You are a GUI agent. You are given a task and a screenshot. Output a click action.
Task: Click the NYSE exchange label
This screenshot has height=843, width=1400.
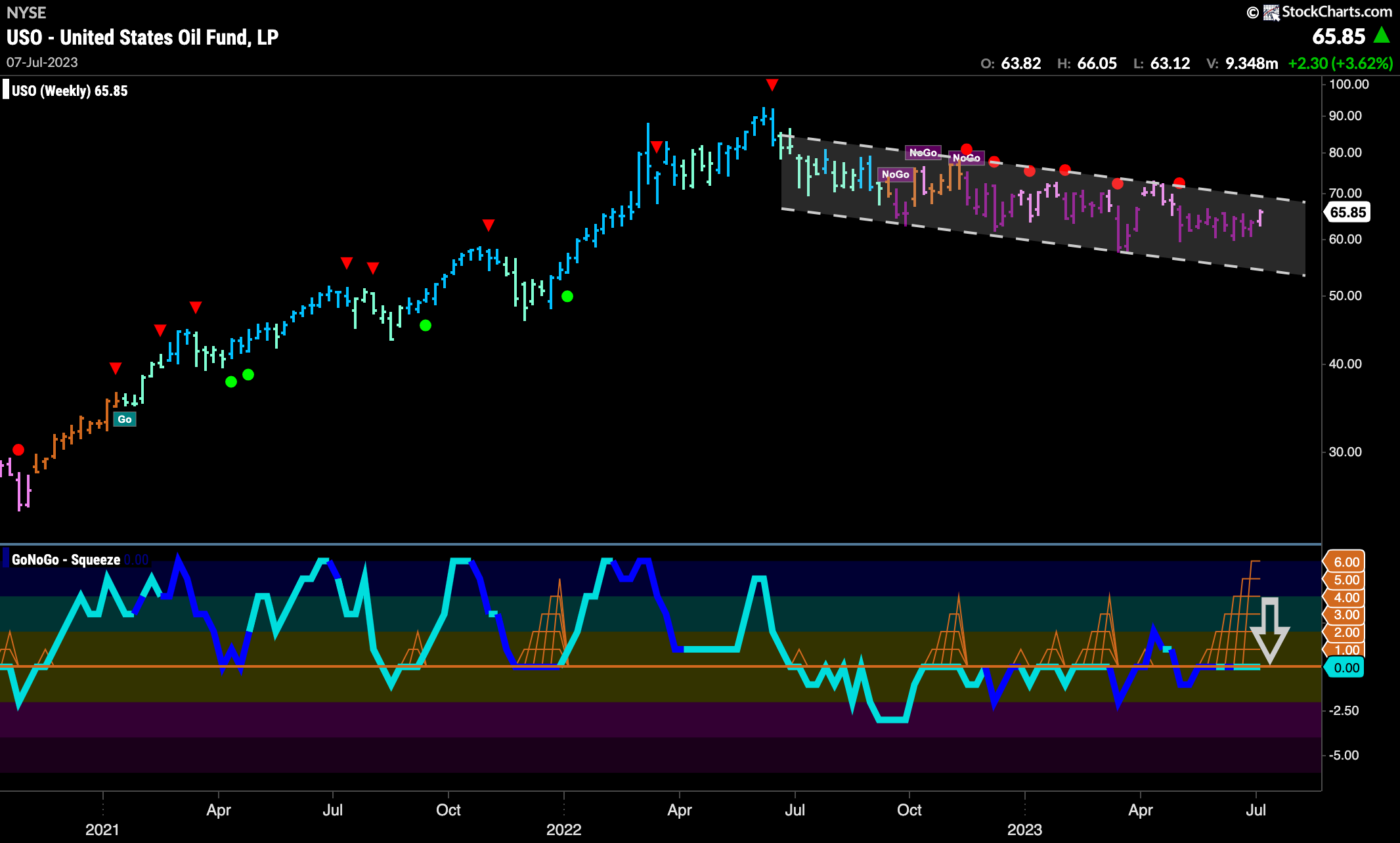[26, 13]
